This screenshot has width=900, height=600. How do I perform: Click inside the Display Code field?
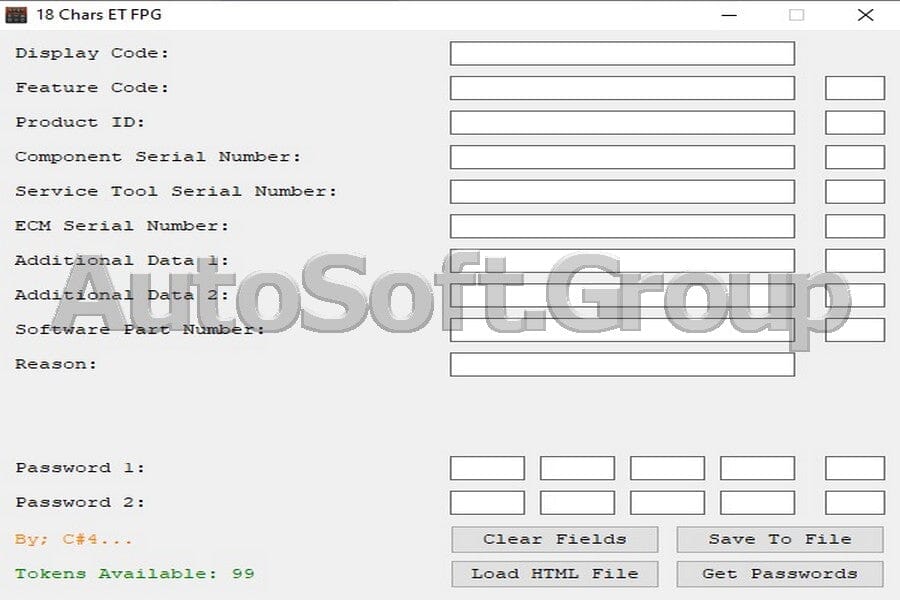622,53
